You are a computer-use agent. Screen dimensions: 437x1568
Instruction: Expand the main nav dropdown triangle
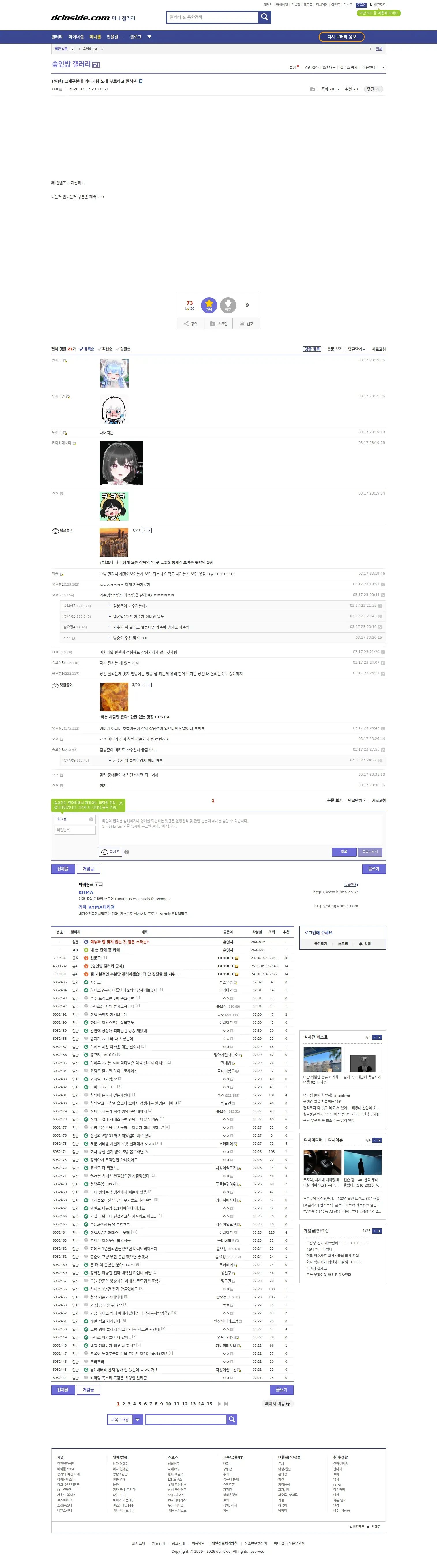point(149,37)
